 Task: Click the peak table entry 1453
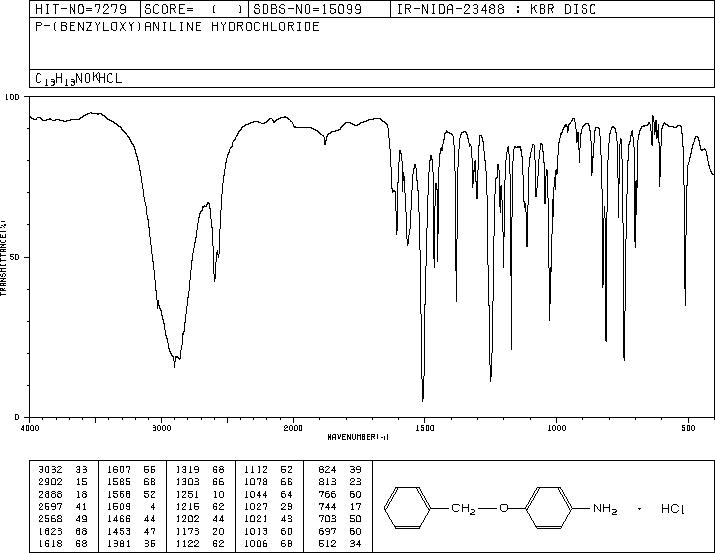119,532
